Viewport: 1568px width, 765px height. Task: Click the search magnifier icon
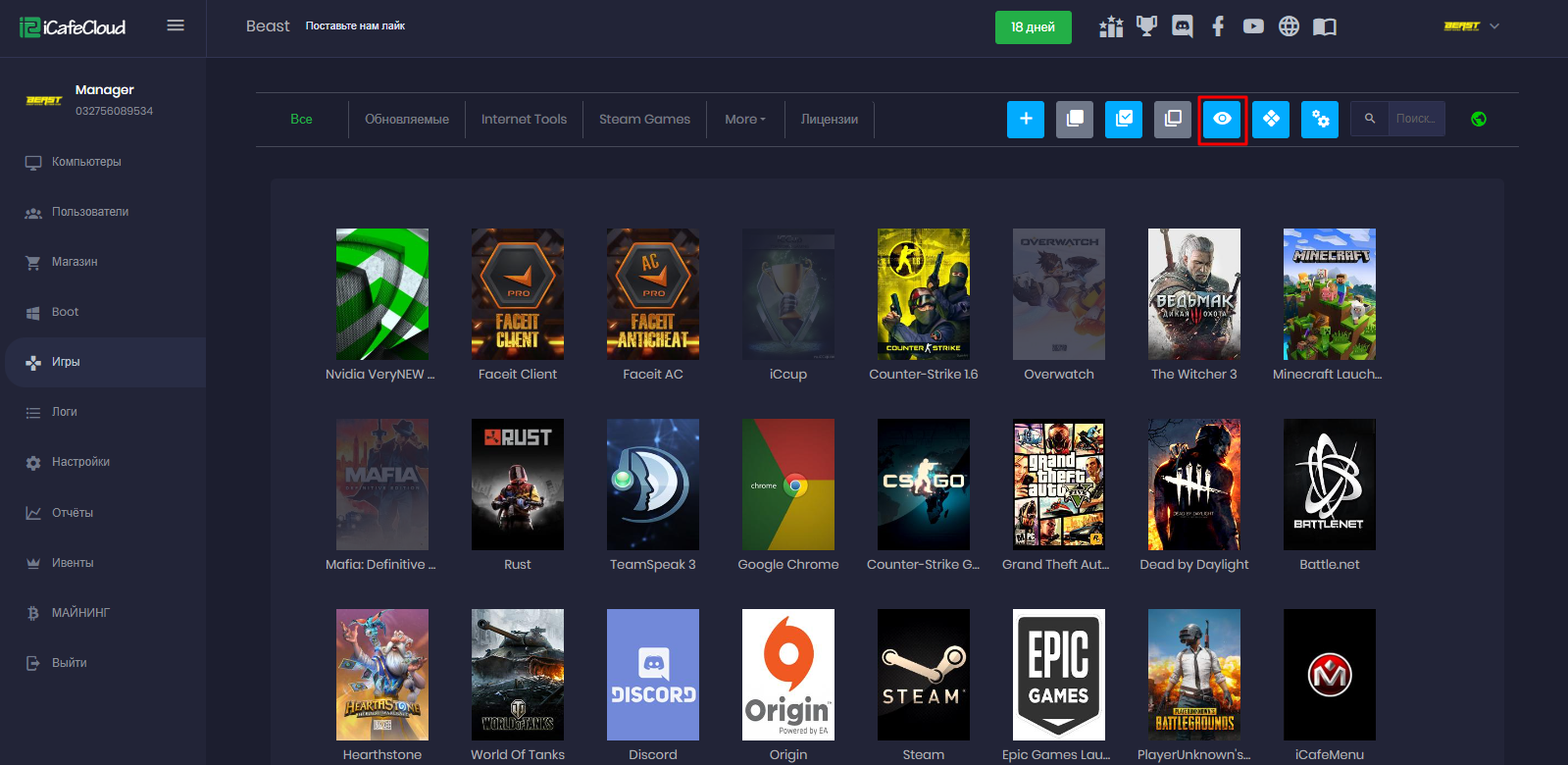click(1370, 119)
